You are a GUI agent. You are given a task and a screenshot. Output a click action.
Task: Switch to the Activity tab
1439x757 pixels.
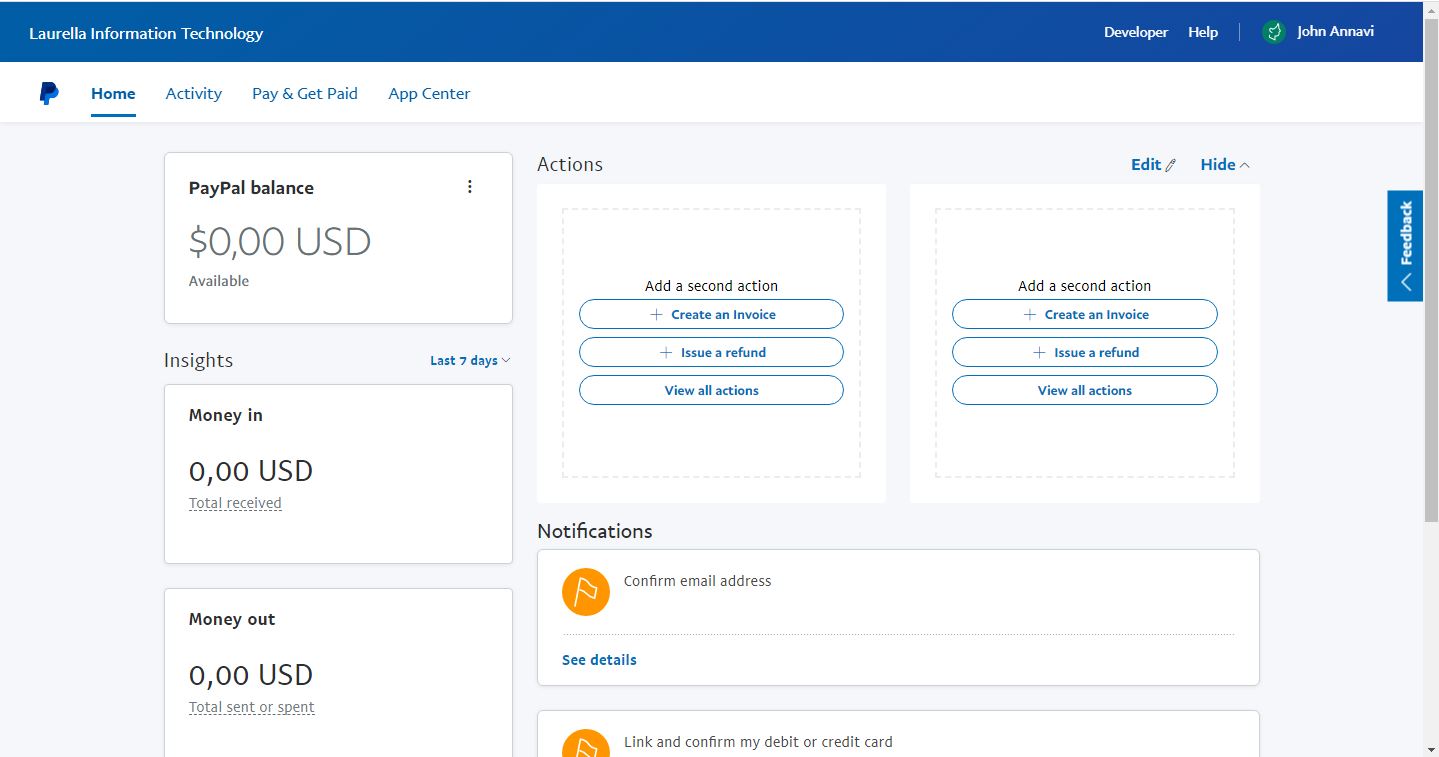194,93
